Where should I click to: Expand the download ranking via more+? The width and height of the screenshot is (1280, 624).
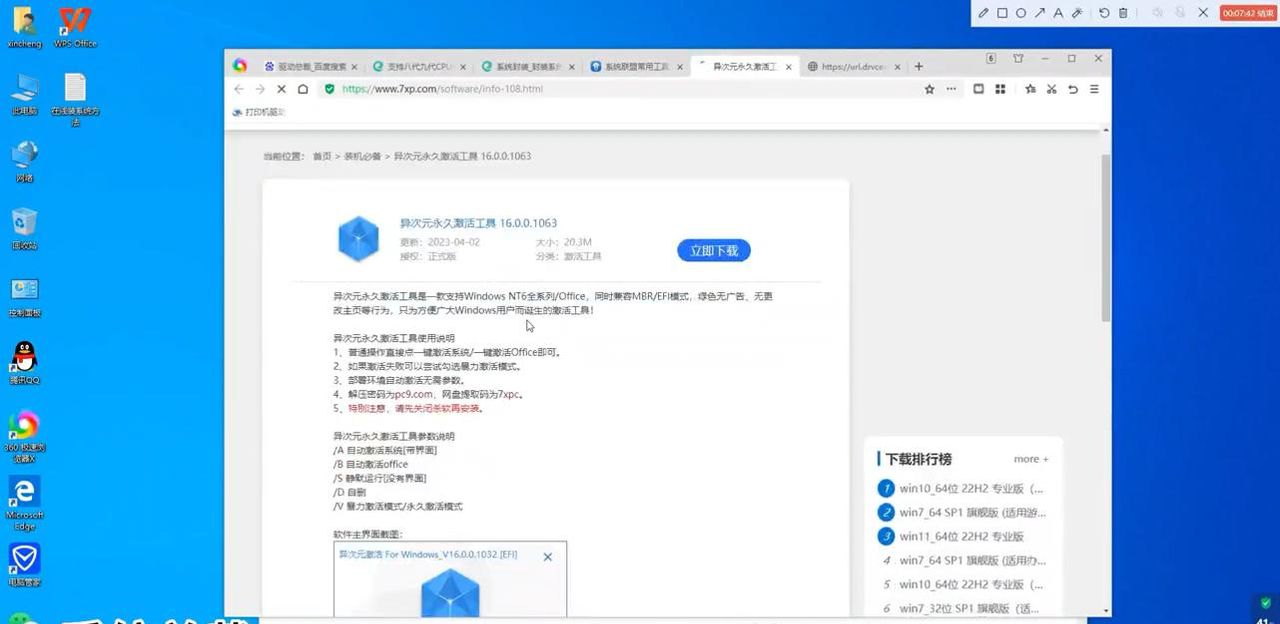click(1030, 459)
